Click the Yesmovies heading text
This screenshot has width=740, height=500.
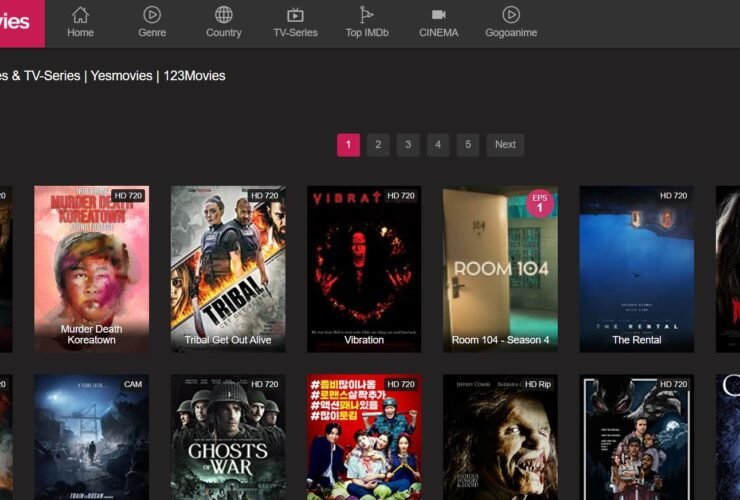(121, 76)
